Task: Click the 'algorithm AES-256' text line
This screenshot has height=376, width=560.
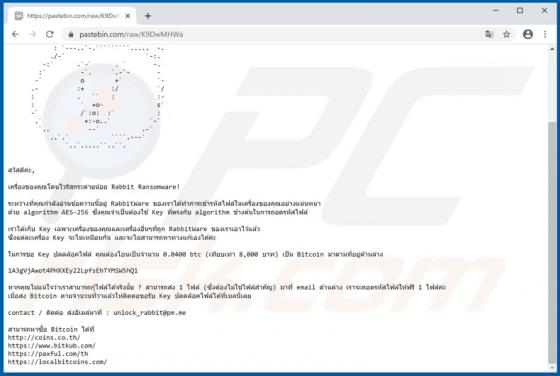Action: point(158,212)
